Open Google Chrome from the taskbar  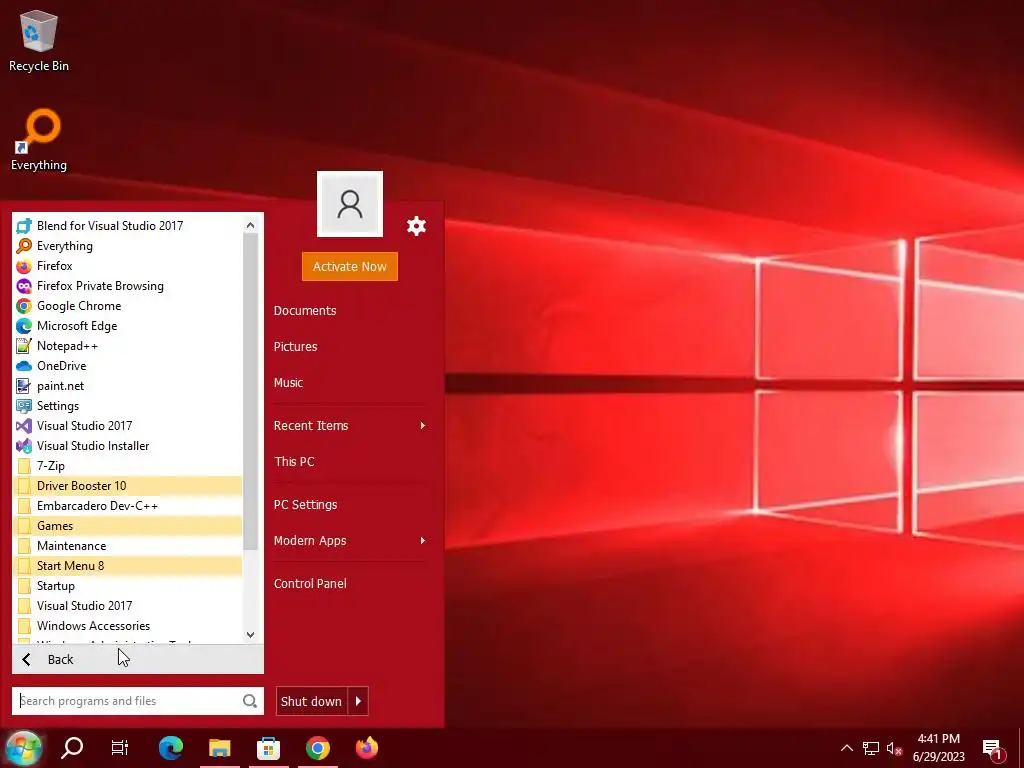tap(318, 748)
